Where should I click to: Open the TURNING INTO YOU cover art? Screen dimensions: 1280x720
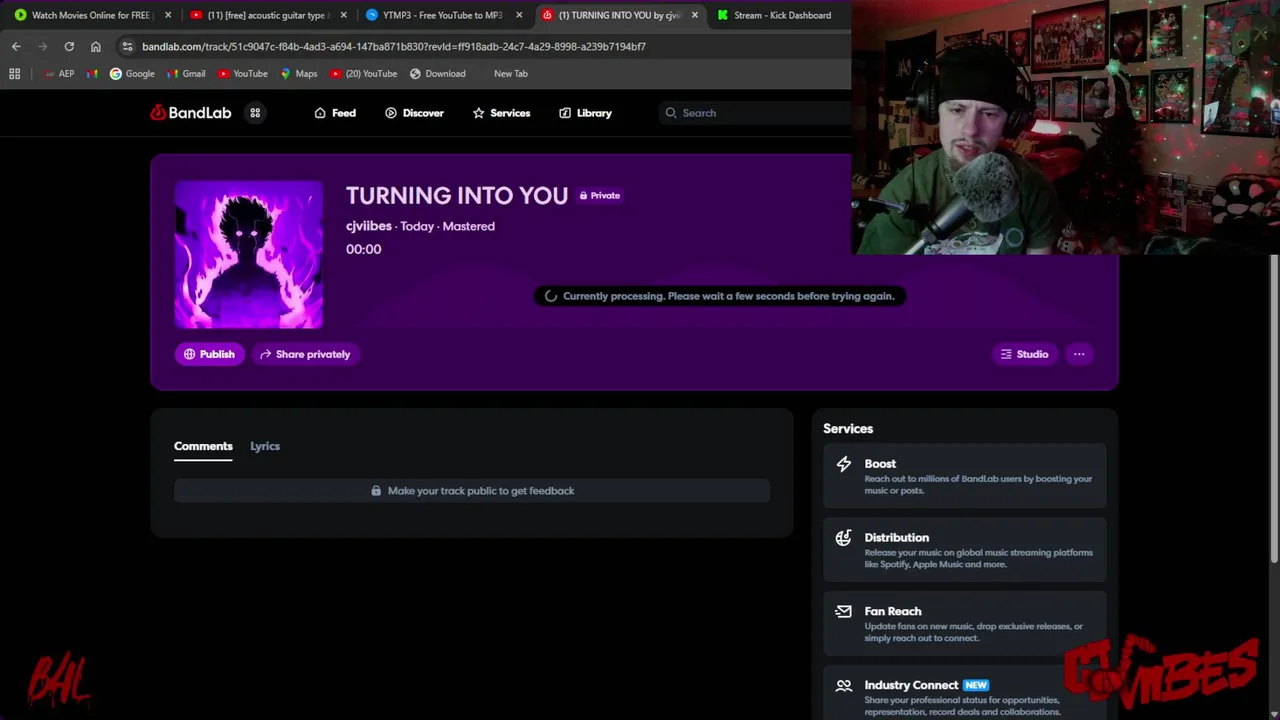(249, 254)
